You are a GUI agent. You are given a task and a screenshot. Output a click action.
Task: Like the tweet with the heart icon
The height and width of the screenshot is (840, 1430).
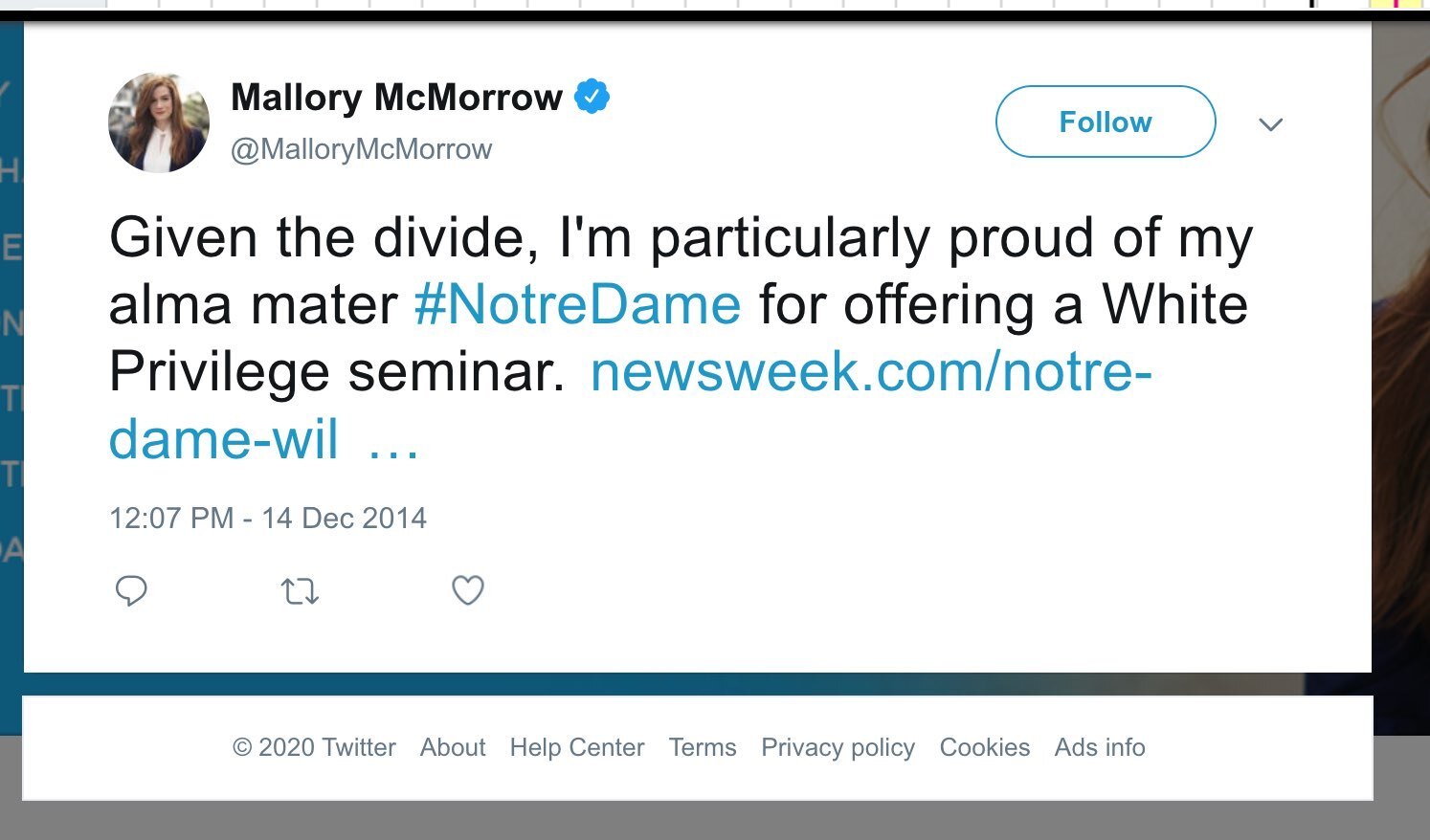[x=468, y=591]
